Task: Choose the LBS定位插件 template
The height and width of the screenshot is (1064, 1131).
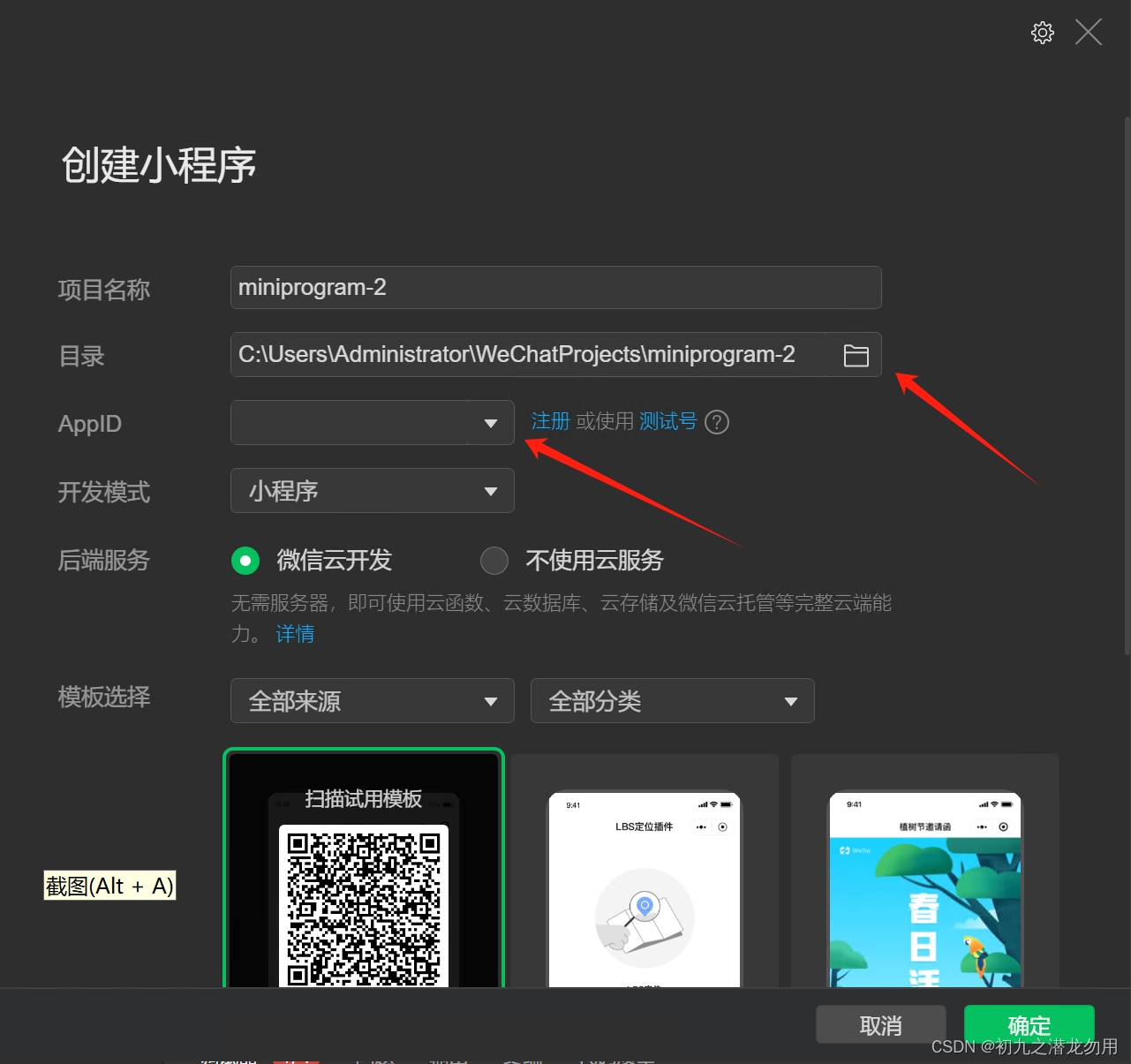Action: tap(645, 871)
